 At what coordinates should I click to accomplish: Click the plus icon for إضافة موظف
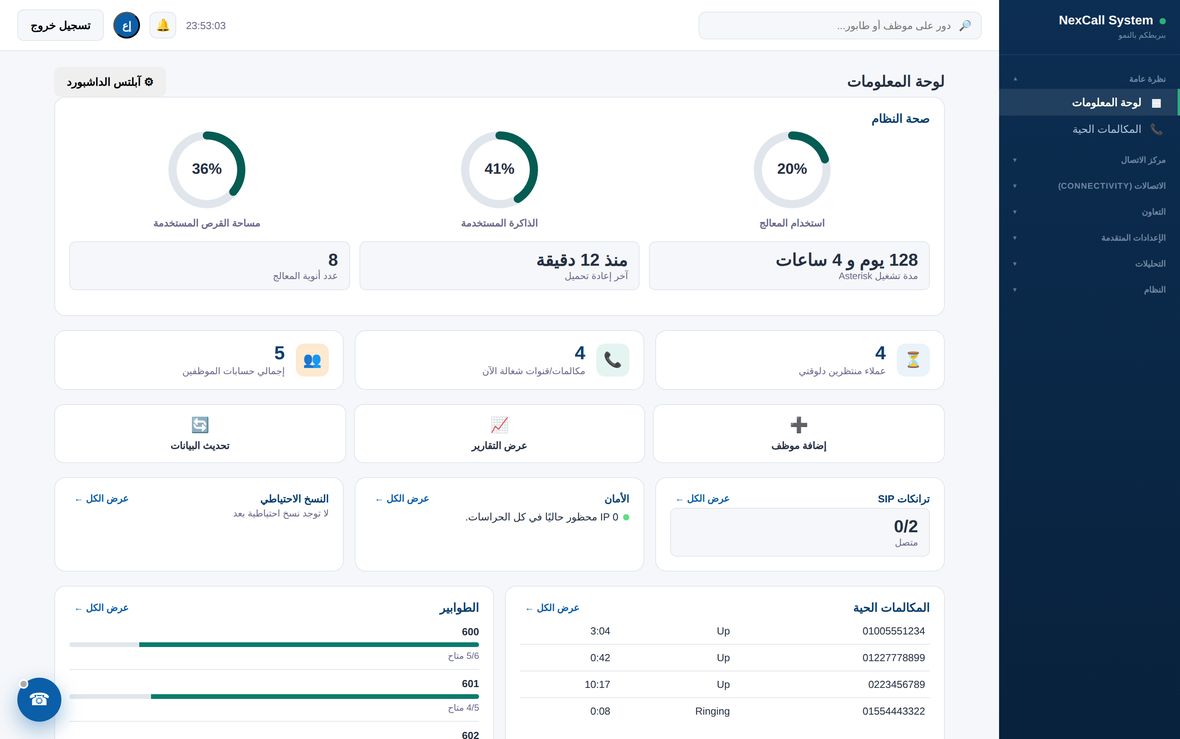pyautogui.click(x=798, y=424)
